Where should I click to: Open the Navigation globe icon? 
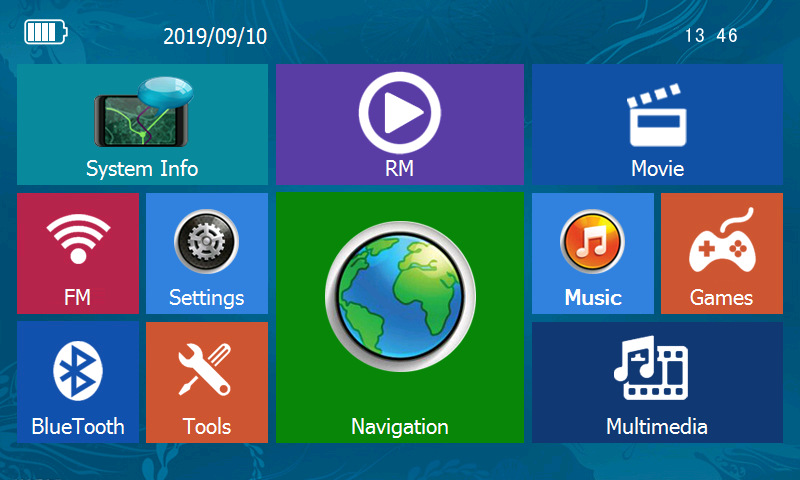click(x=400, y=296)
